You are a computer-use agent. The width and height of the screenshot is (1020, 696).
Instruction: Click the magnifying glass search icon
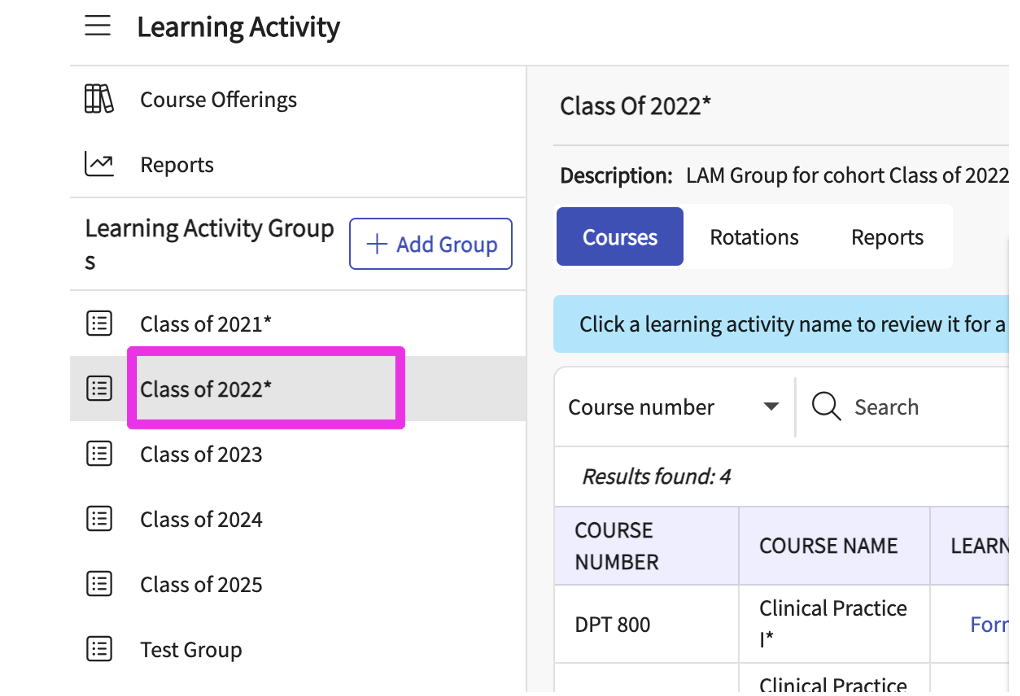[x=826, y=407]
